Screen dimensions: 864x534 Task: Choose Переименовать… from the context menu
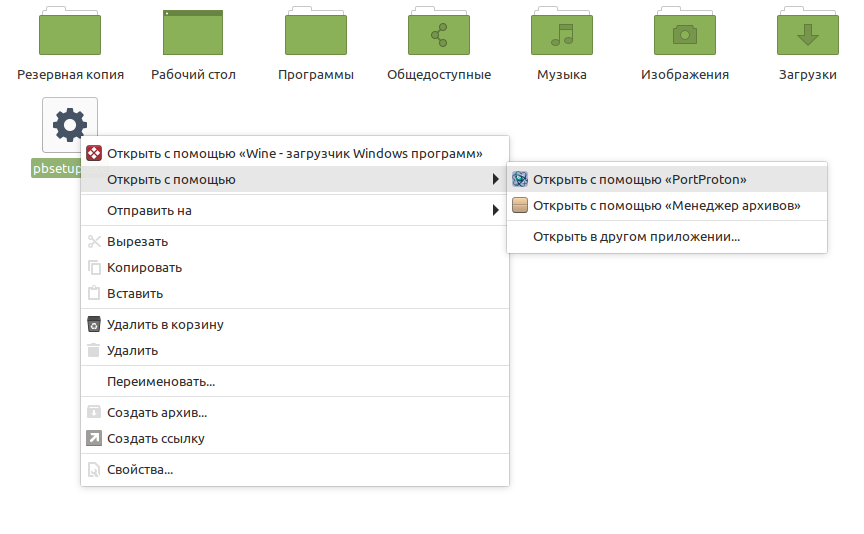click(x=295, y=381)
